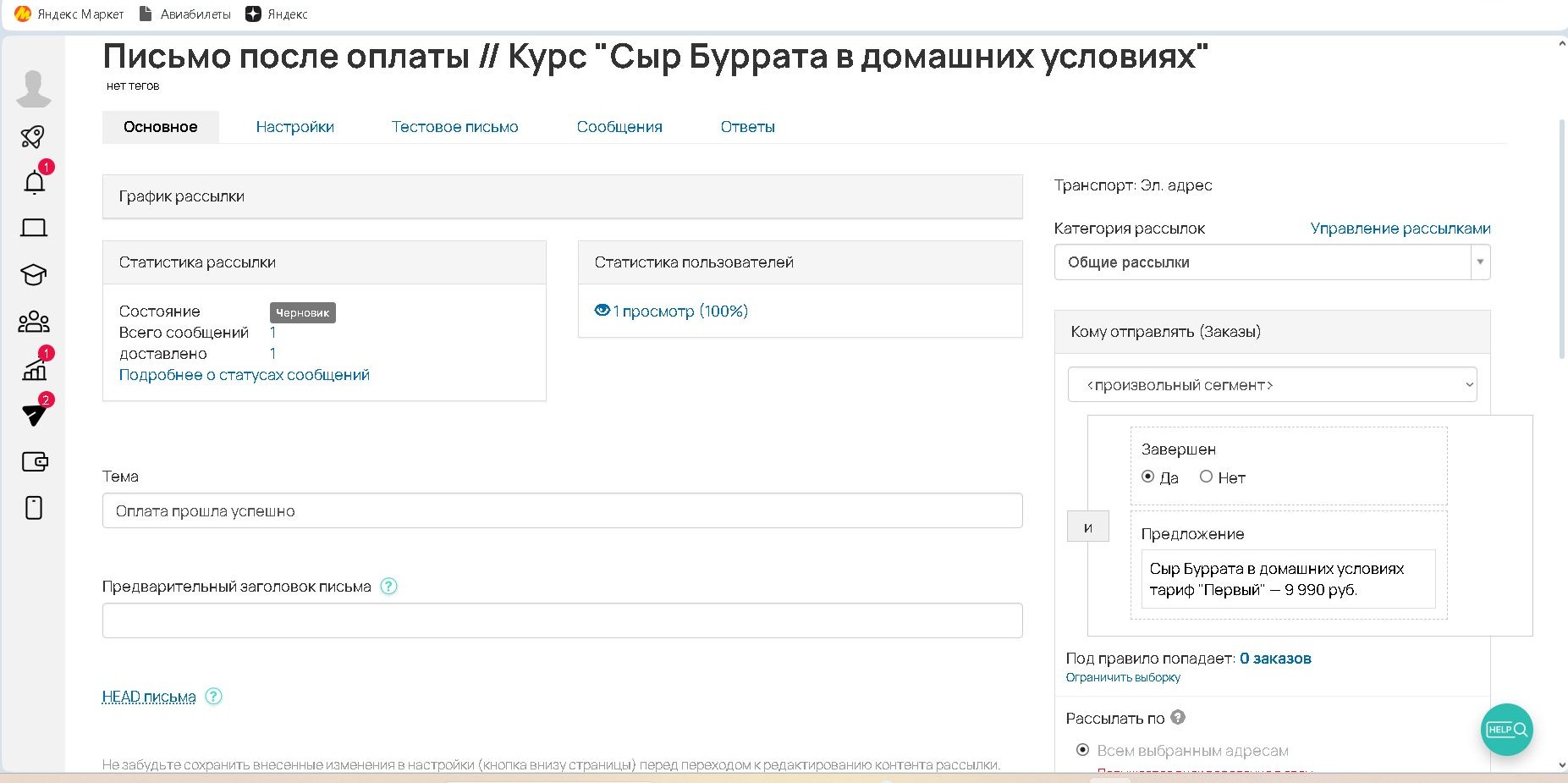This screenshot has height=783, width=1568.
Task: Click the HELP bubble button
Action: point(1507,729)
